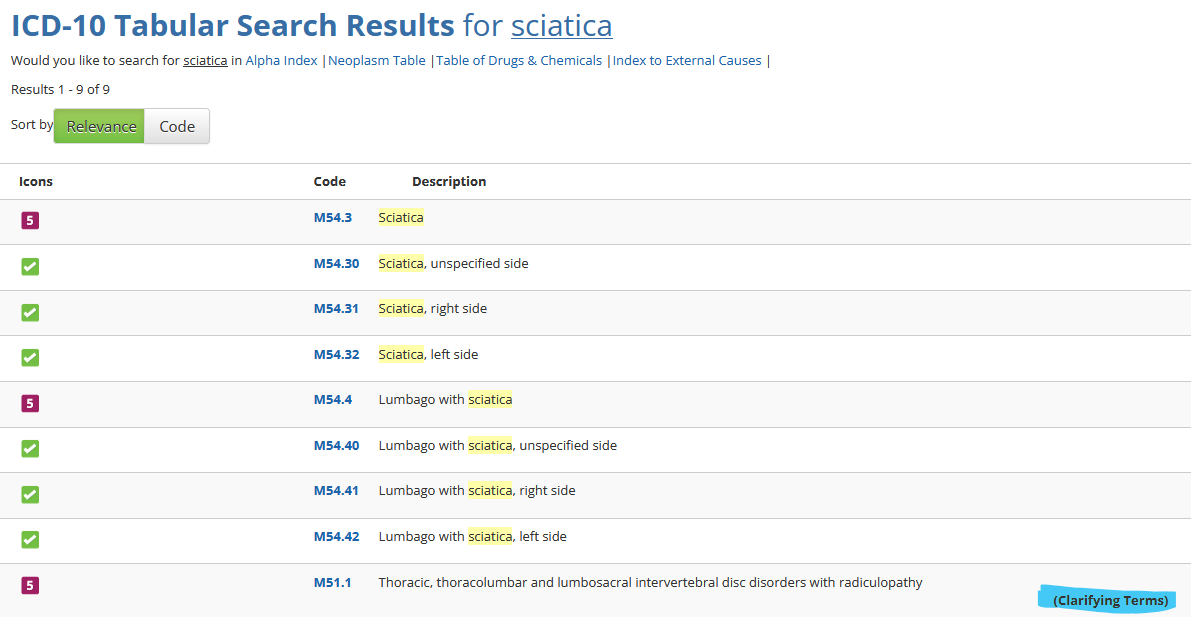Open code M54.42
This screenshot has height=630, width=1200.
tap(336, 537)
